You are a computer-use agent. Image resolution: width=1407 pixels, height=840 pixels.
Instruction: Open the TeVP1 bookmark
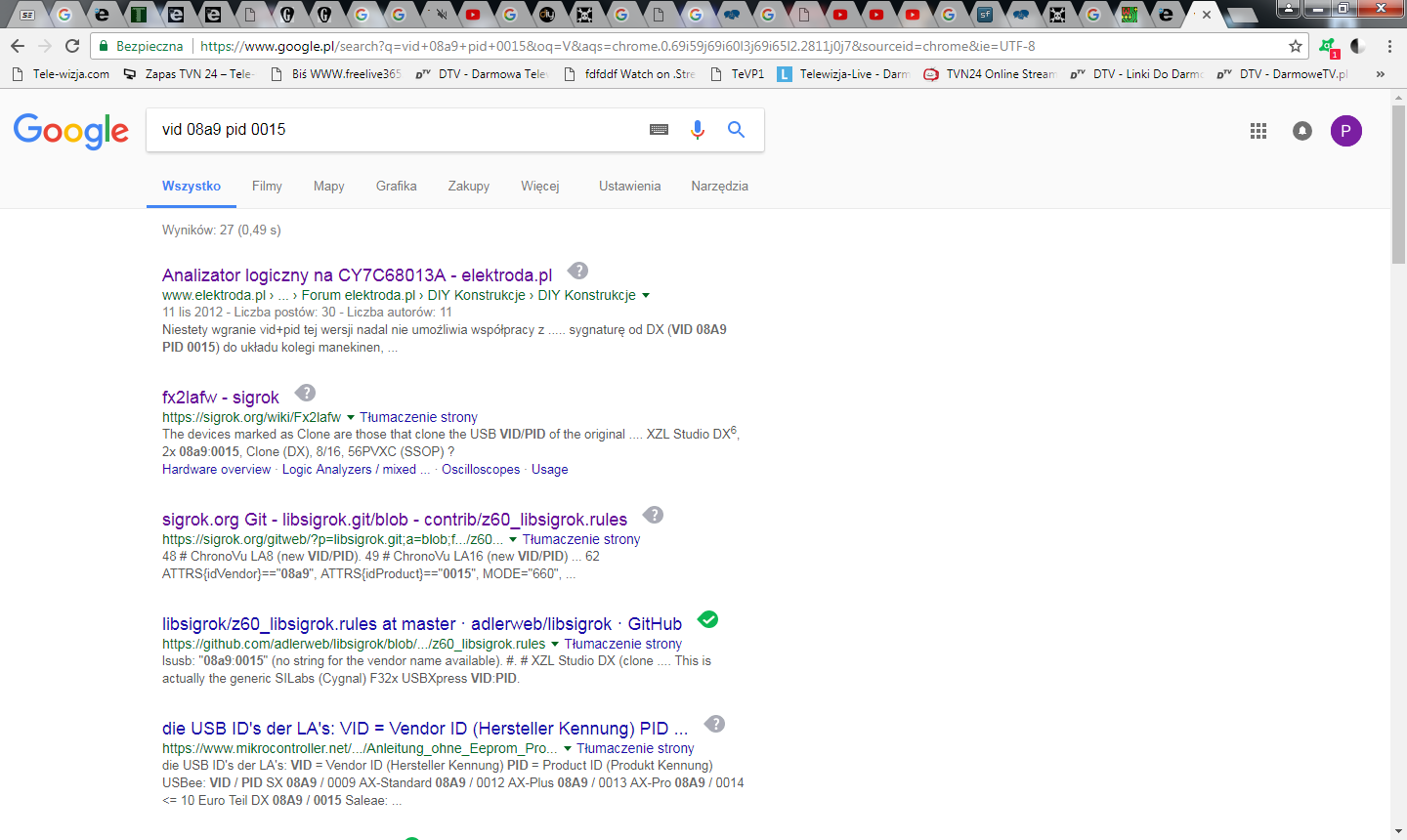[x=738, y=73]
